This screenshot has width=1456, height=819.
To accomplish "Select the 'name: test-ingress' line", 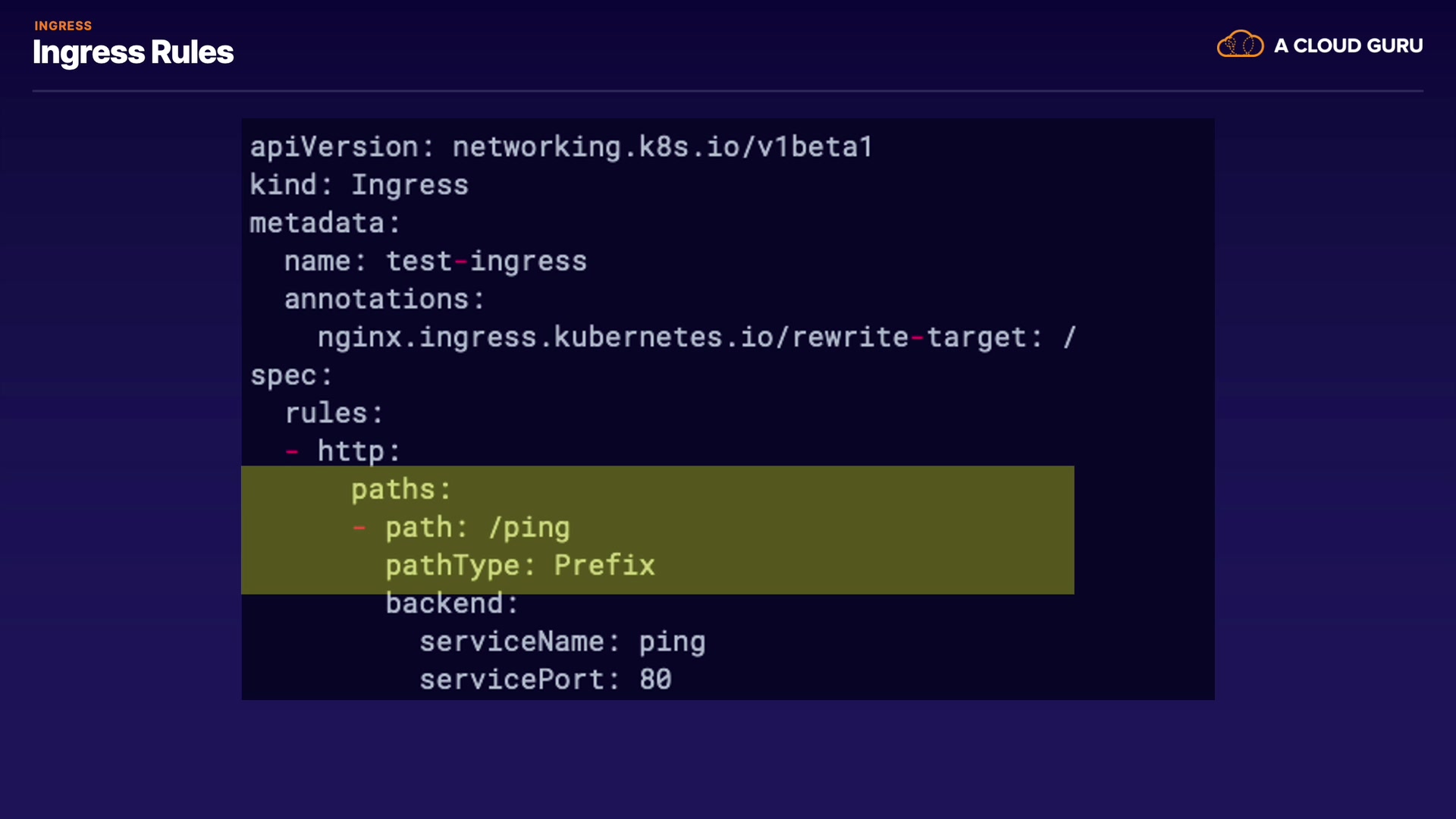I will 435,262.
